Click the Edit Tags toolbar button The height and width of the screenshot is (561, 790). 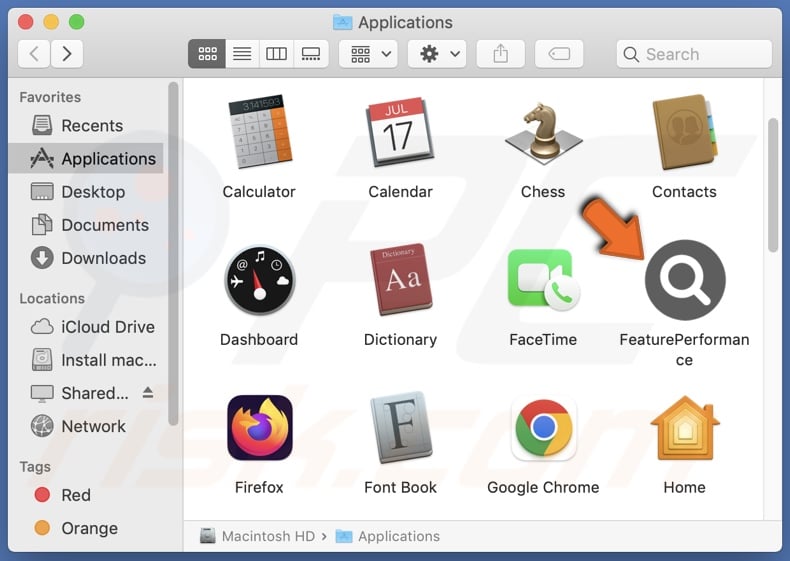[x=559, y=53]
